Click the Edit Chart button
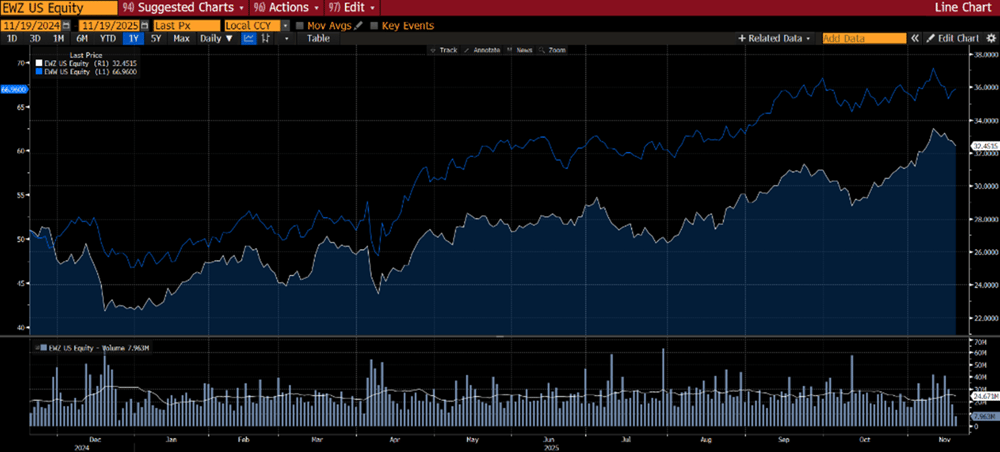The width and height of the screenshot is (1000, 452). pyautogui.click(x=952, y=38)
